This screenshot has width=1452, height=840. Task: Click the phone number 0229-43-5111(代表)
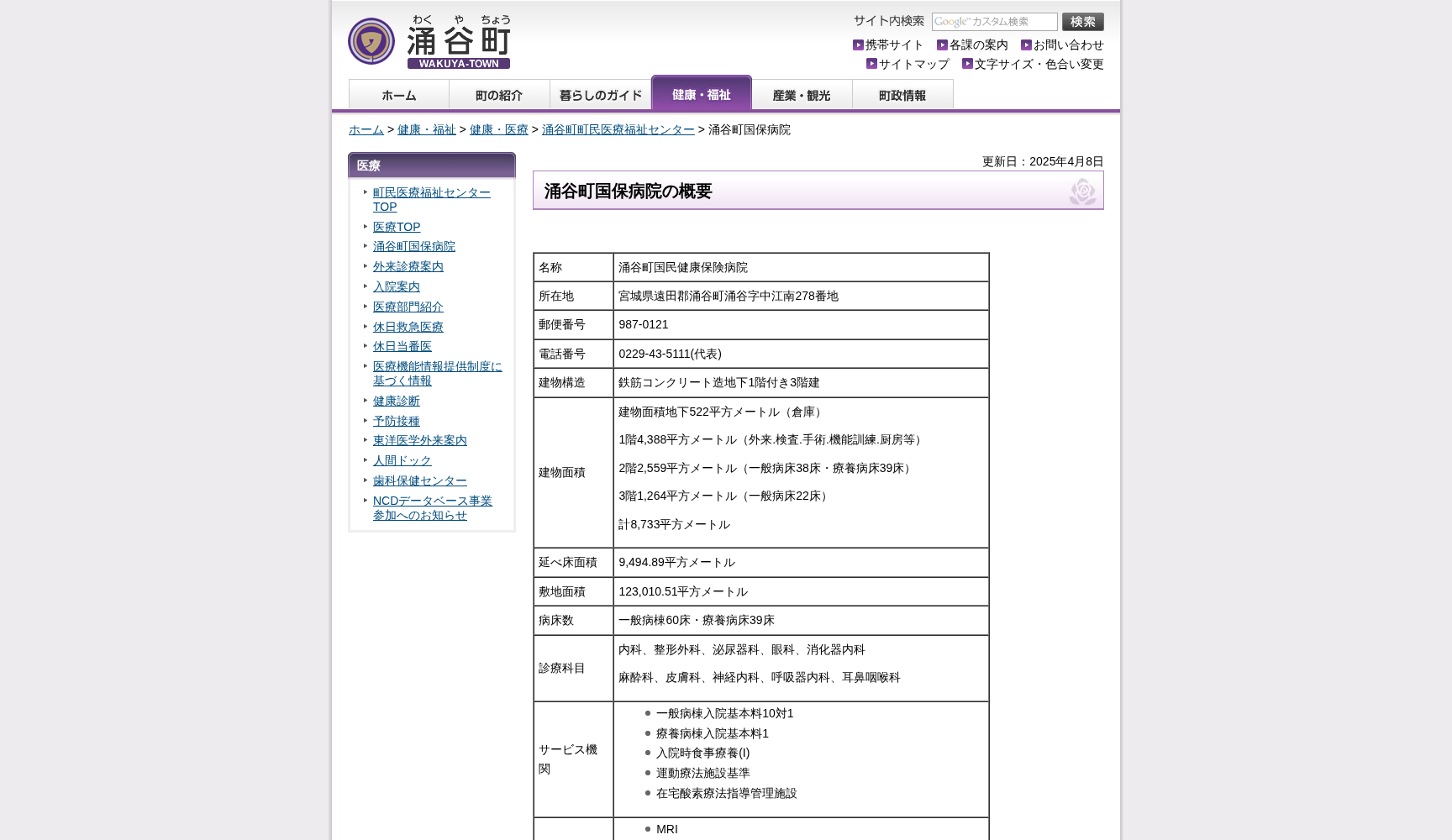[671, 354]
